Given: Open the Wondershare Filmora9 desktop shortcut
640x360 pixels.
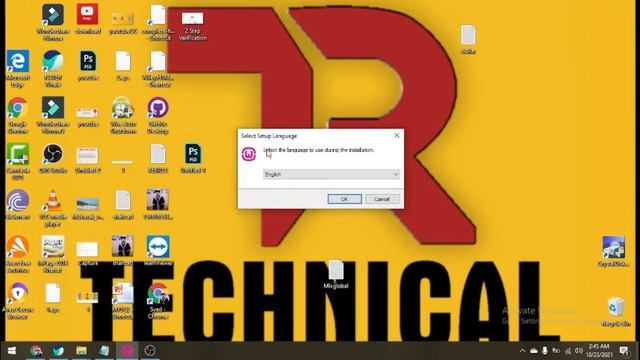Looking at the screenshot, I should click(53, 108).
